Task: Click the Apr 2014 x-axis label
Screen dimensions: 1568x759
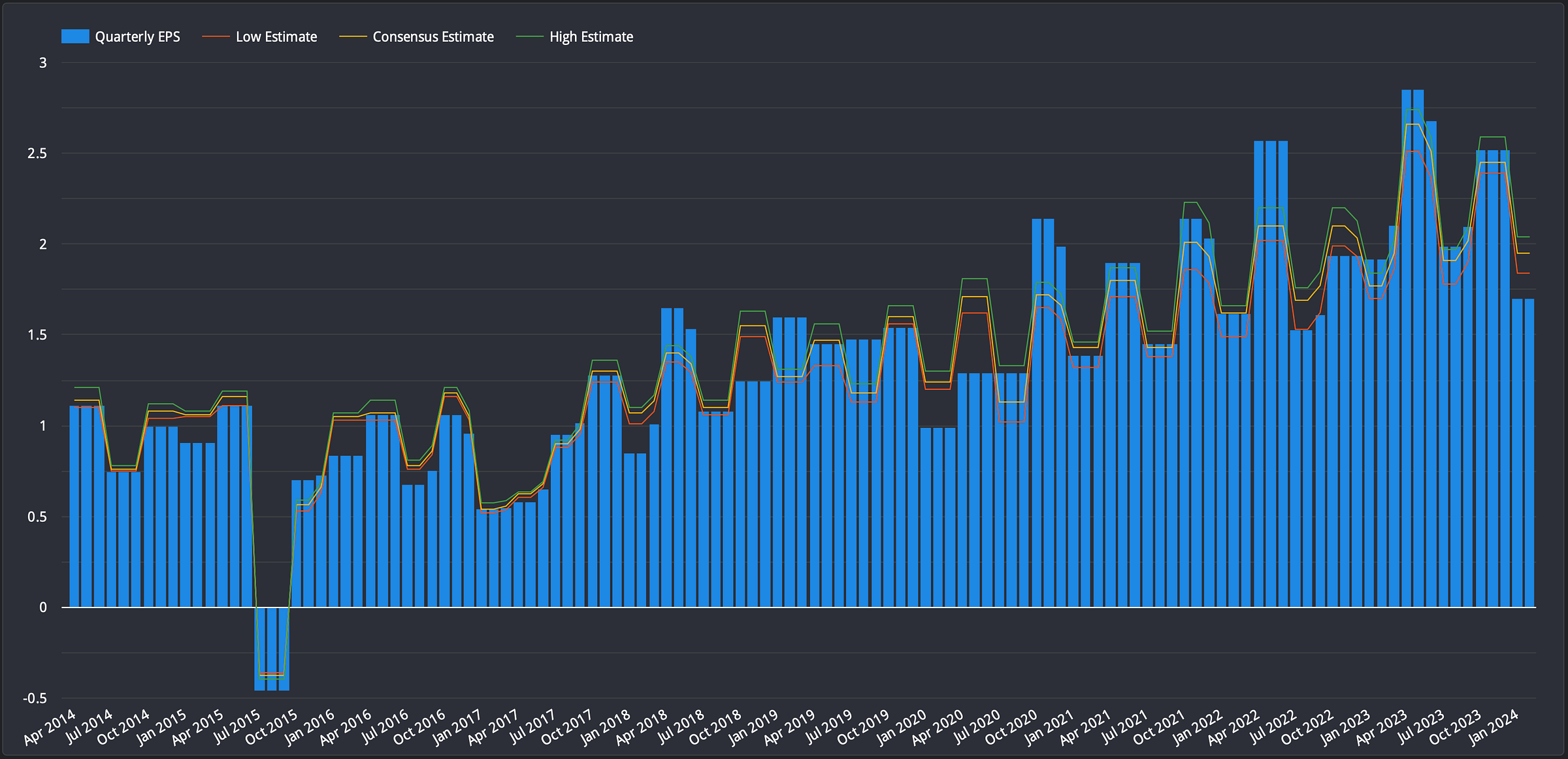Action: [x=51, y=726]
